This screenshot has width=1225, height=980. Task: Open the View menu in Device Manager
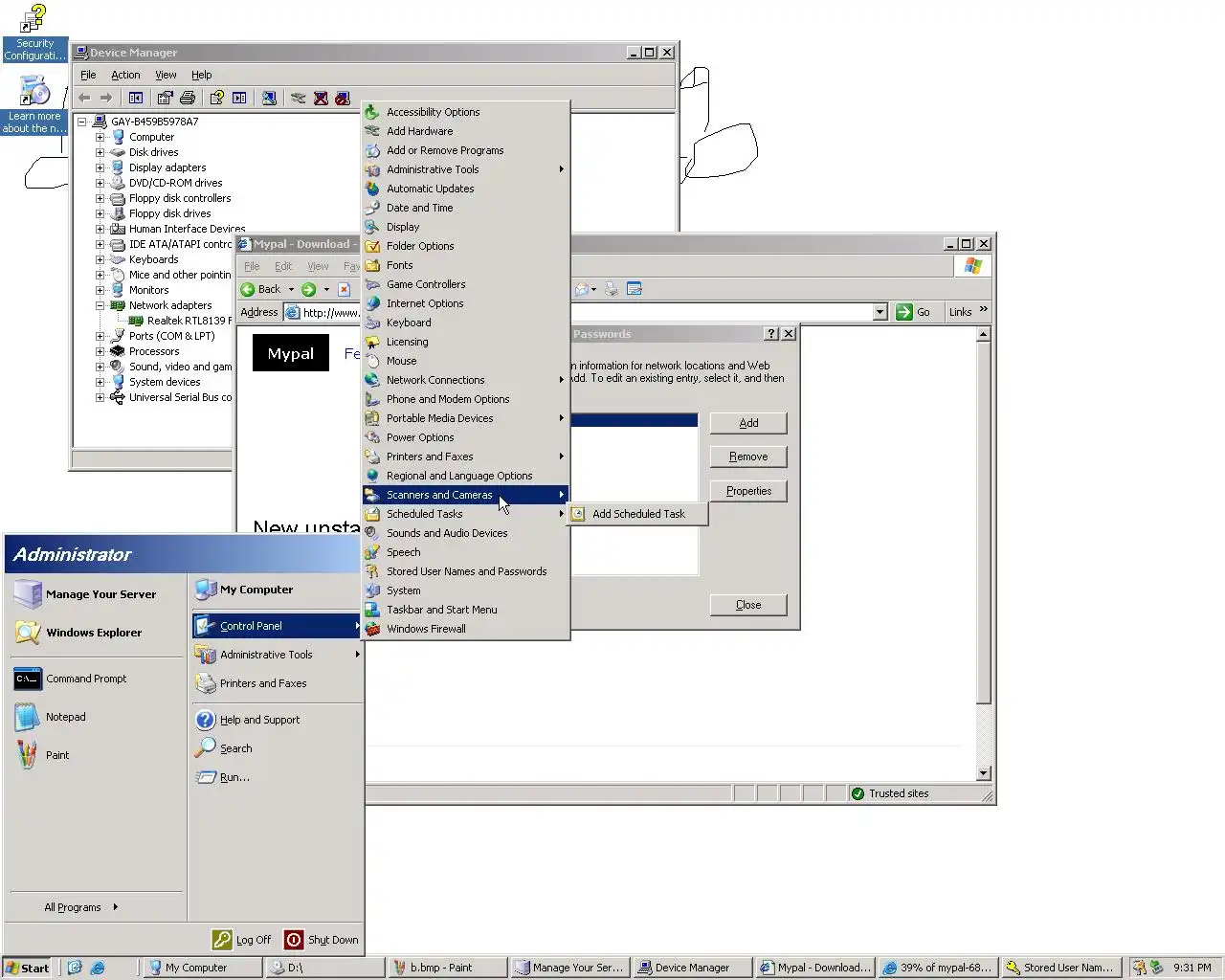pos(166,75)
